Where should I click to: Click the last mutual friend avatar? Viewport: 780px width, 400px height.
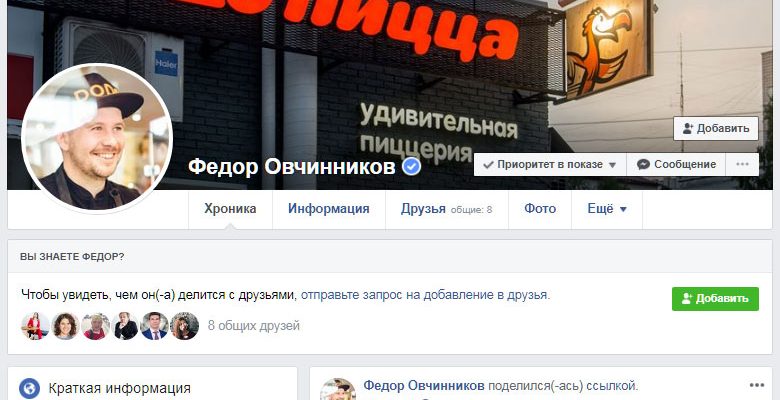[x=185, y=326]
